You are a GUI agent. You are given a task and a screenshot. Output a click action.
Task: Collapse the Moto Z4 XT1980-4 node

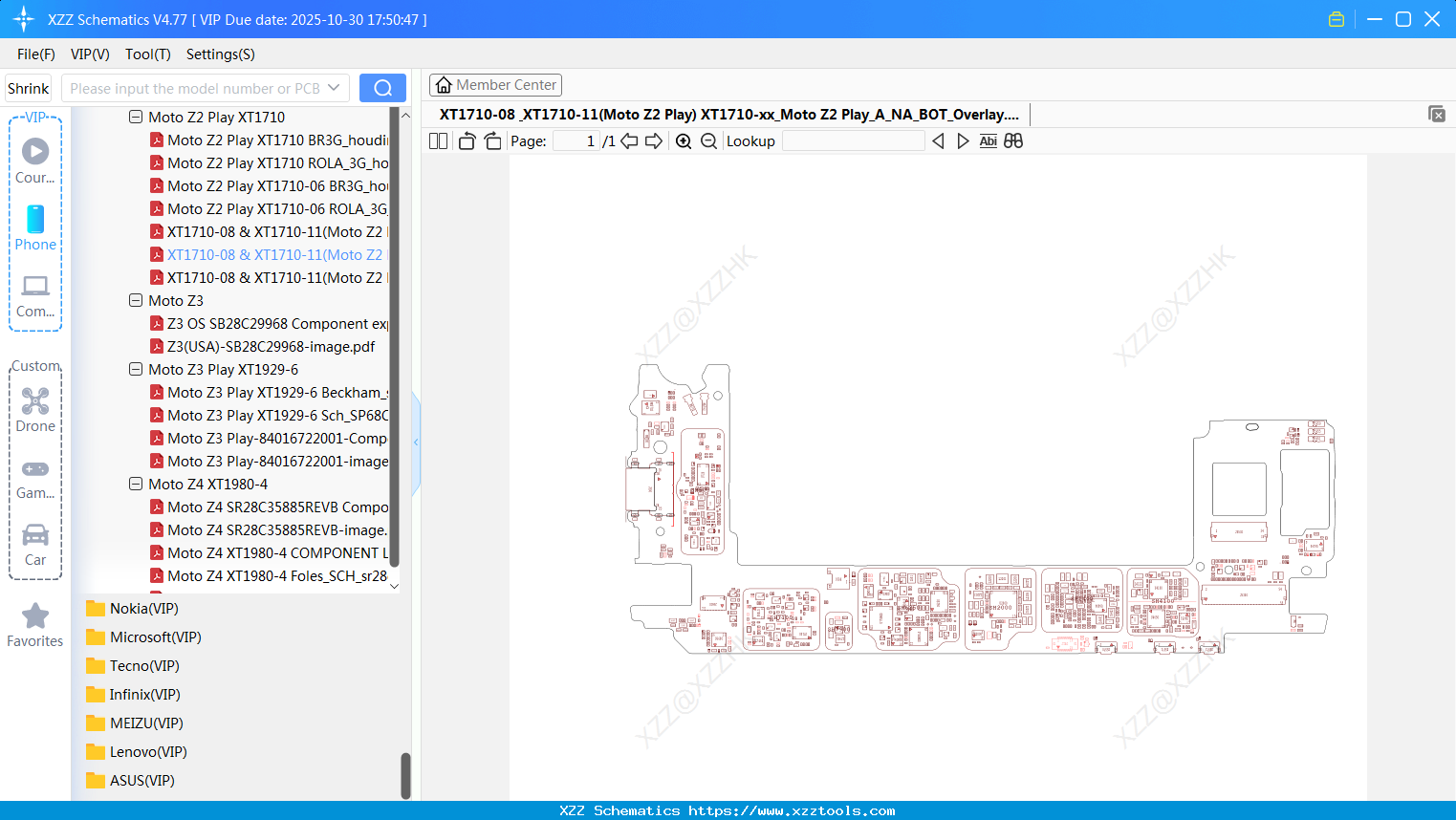pyautogui.click(x=136, y=484)
